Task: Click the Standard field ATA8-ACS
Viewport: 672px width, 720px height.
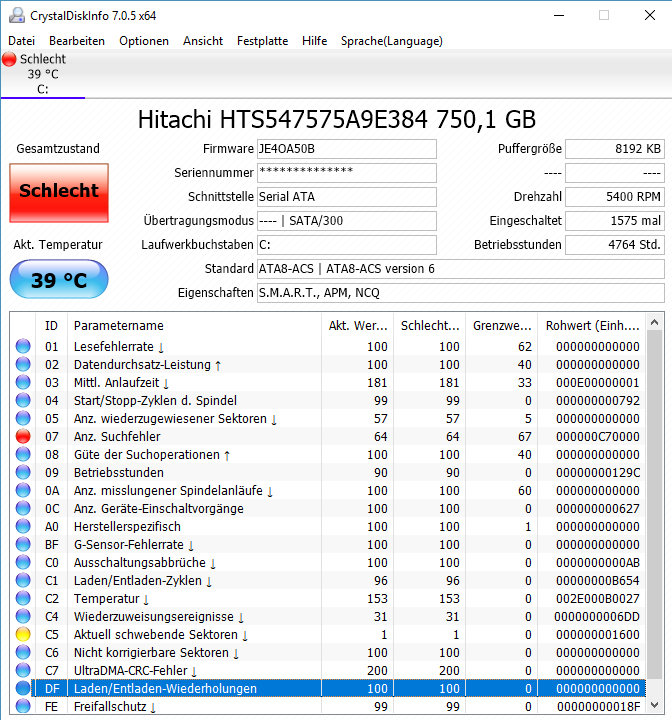Action: pos(461,269)
